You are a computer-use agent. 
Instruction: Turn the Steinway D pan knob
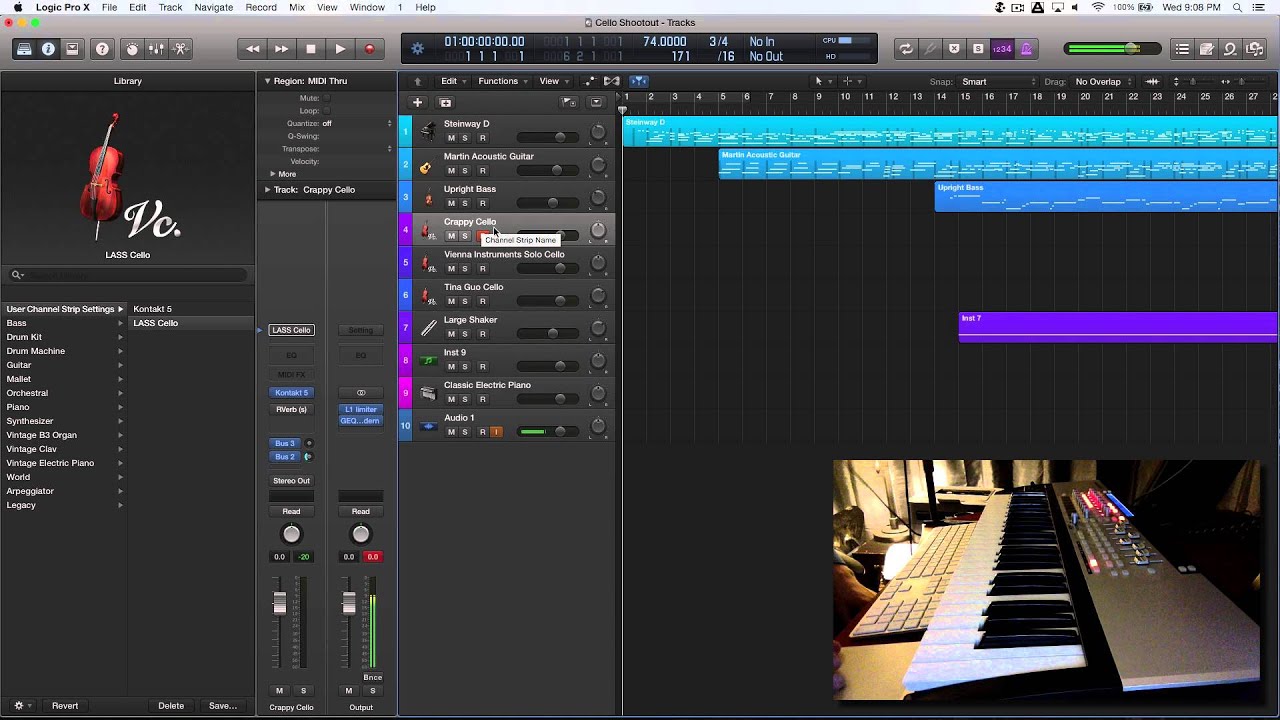pos(598,132)
